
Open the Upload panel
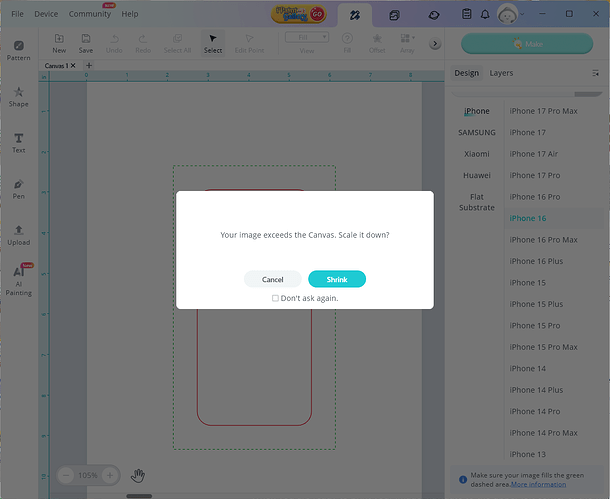(19, 235)
